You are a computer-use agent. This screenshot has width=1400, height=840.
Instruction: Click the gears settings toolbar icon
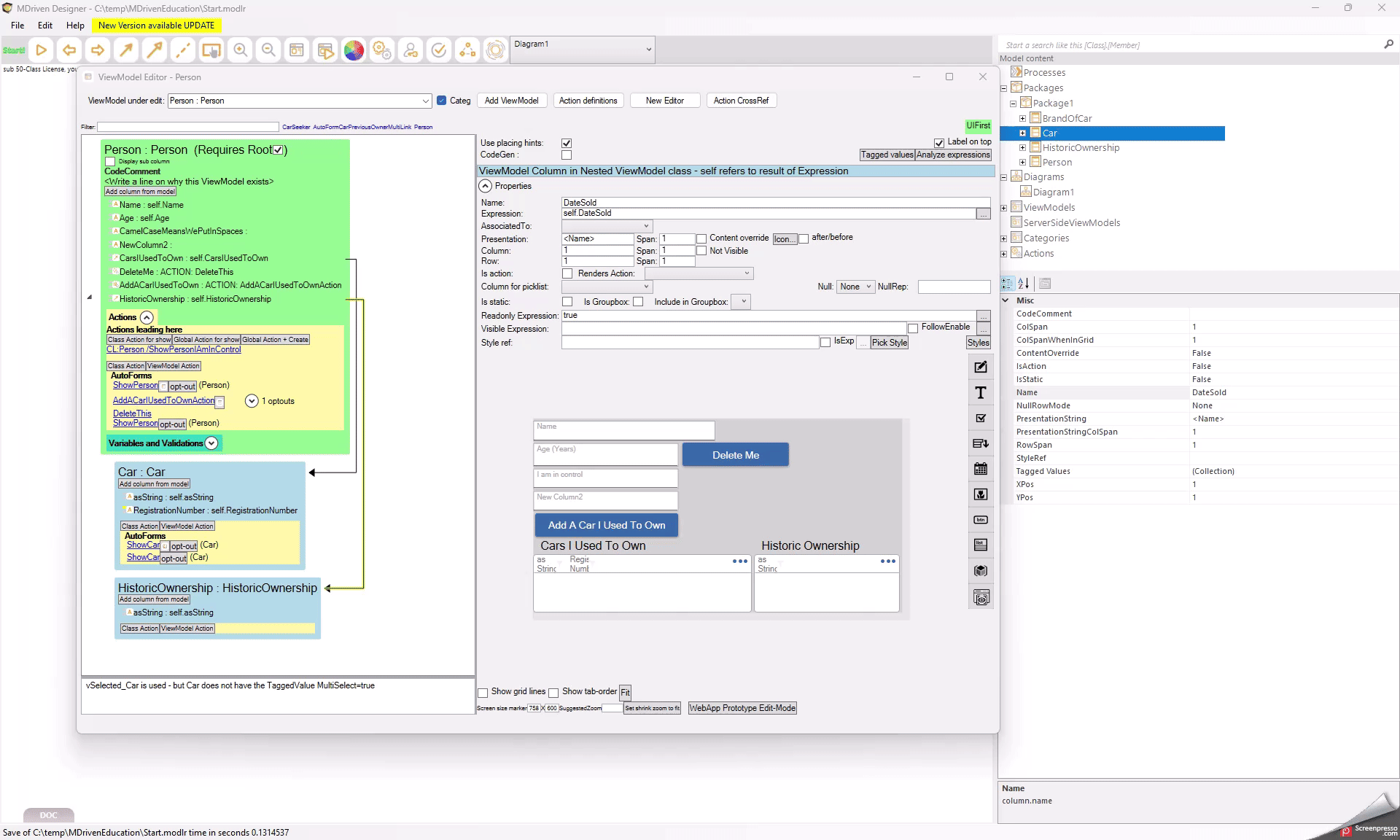(x=382, y=50)
